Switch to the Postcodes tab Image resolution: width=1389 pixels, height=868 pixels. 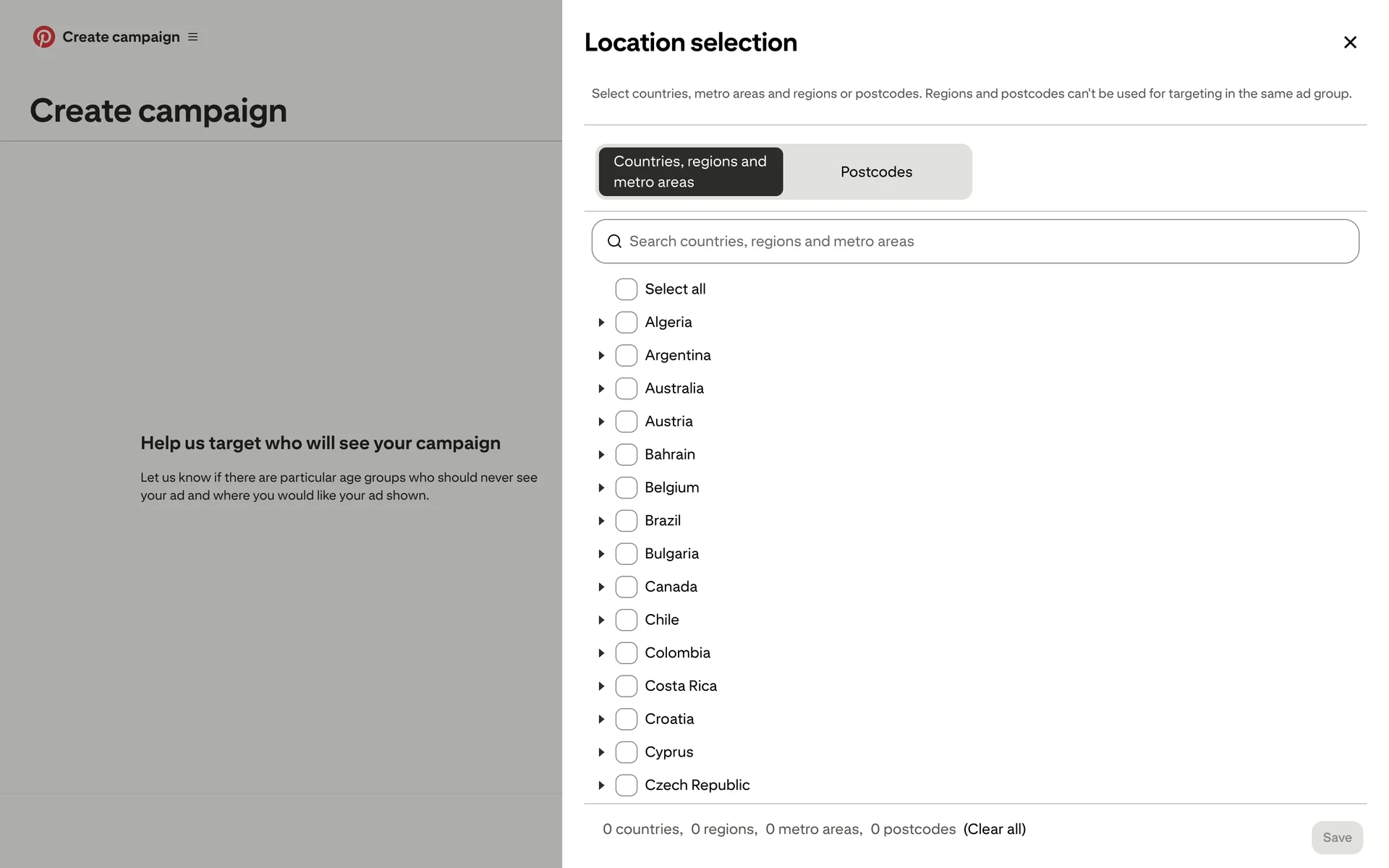(x=876, y=172)
